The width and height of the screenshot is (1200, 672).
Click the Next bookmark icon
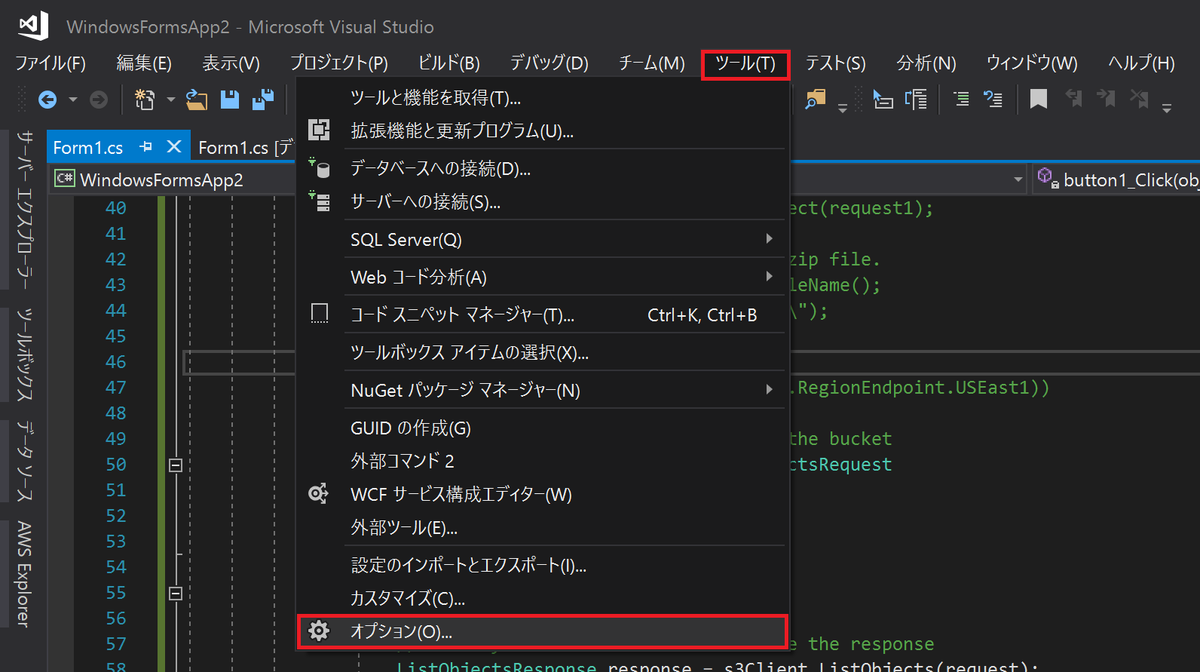tap(1106, 99)
